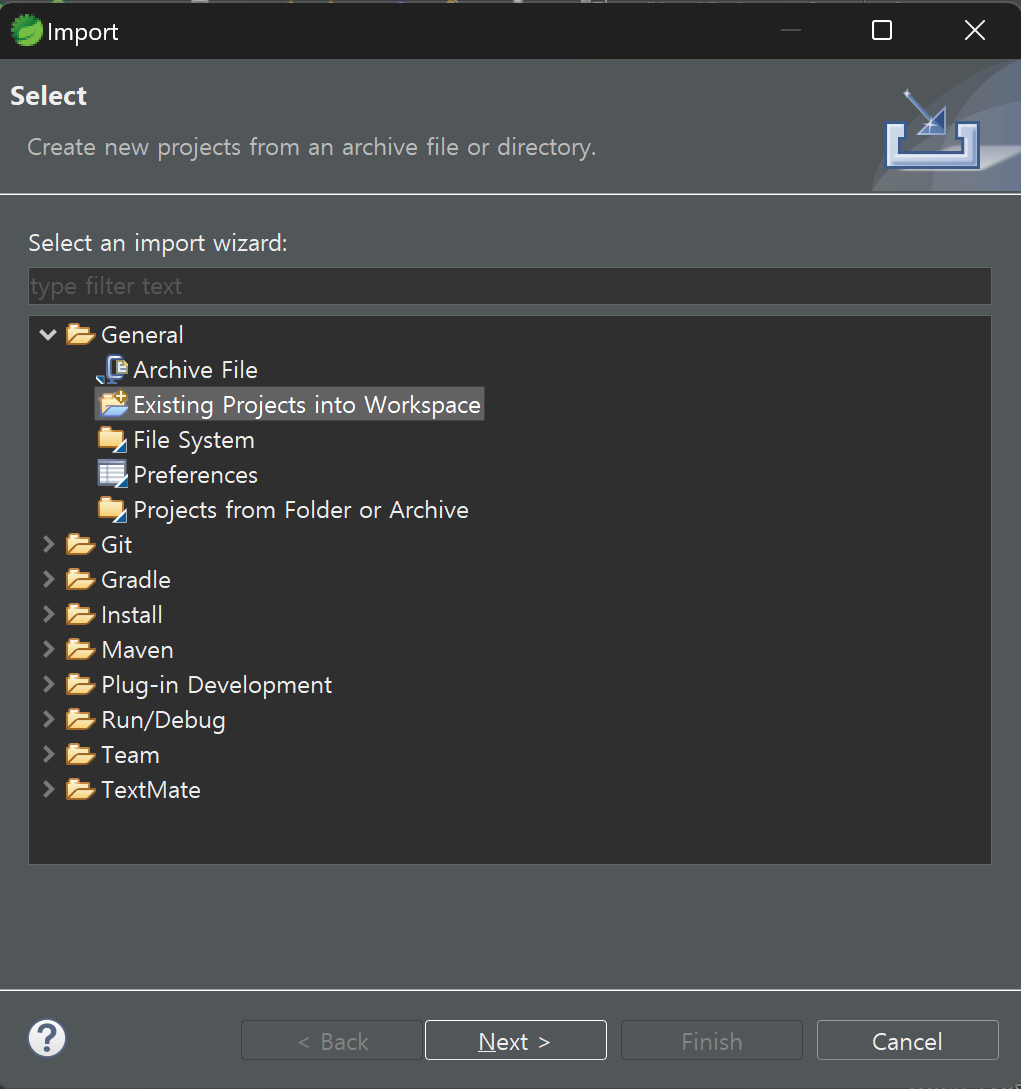1021x1089 pixels.
Task: Click the Spring leaf icon in title bar
Action: (x=26, y=31)
